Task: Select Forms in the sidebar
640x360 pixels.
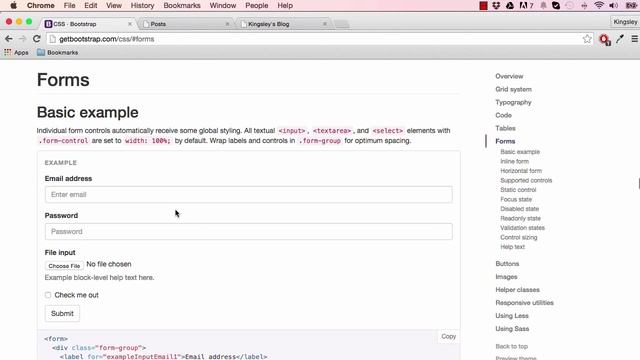Action: pos(505,141)
